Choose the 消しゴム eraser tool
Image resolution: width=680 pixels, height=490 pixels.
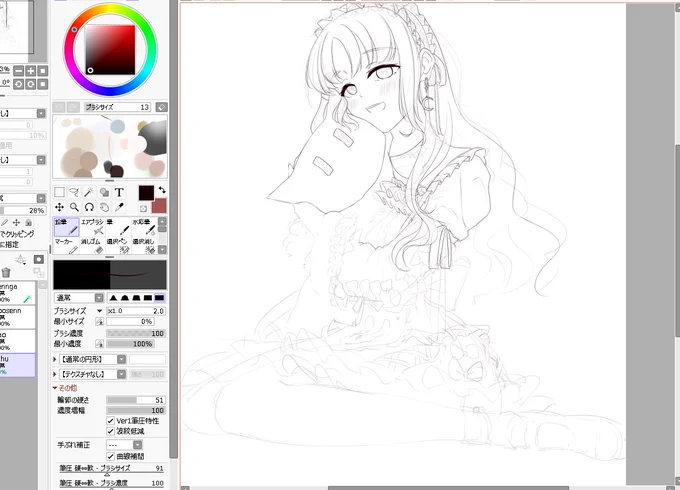pos(92,245)
